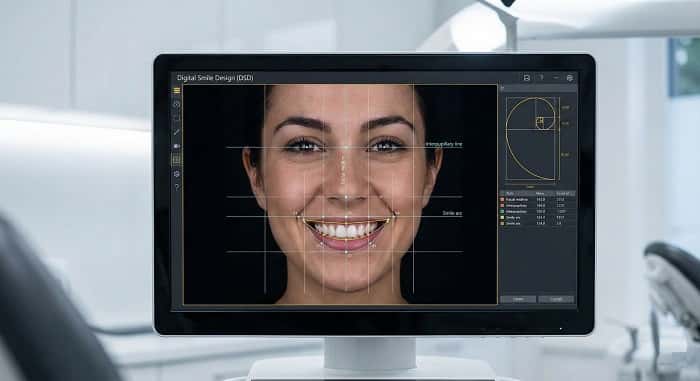
Task: Click the "Digital Smile Design (DSD)" title text
Action: point(215,78)
